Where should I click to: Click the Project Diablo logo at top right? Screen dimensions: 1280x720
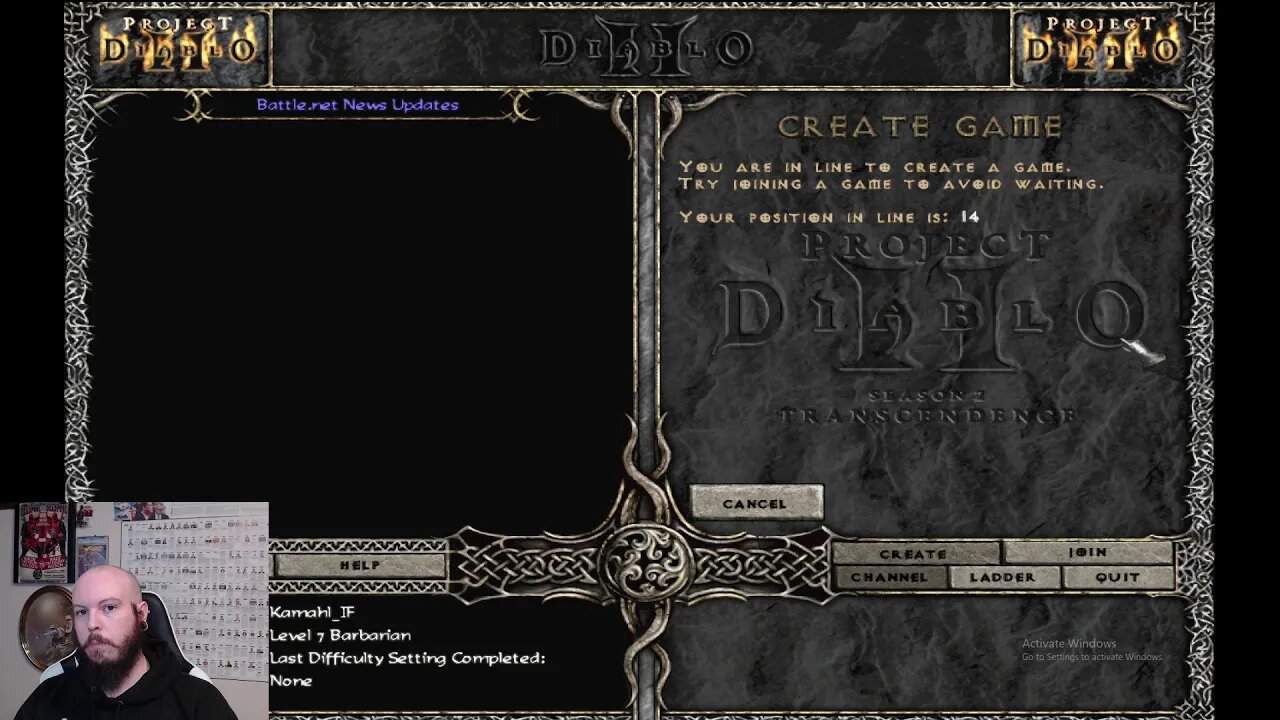pyautogui.click(x=1101, y=42)
